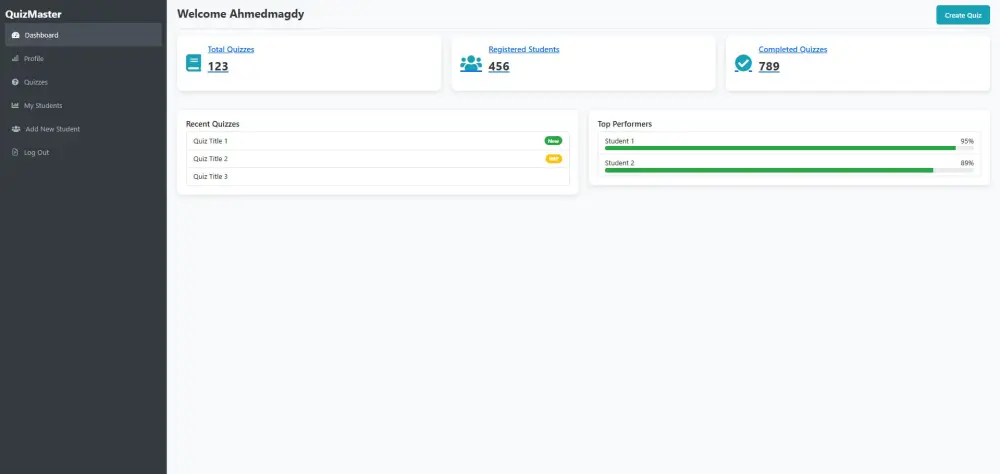This screenshot has width=1000, height=474.
Task: Click the checkmark icon beside Completed Quizzes
Action: [x=743, y=63]
